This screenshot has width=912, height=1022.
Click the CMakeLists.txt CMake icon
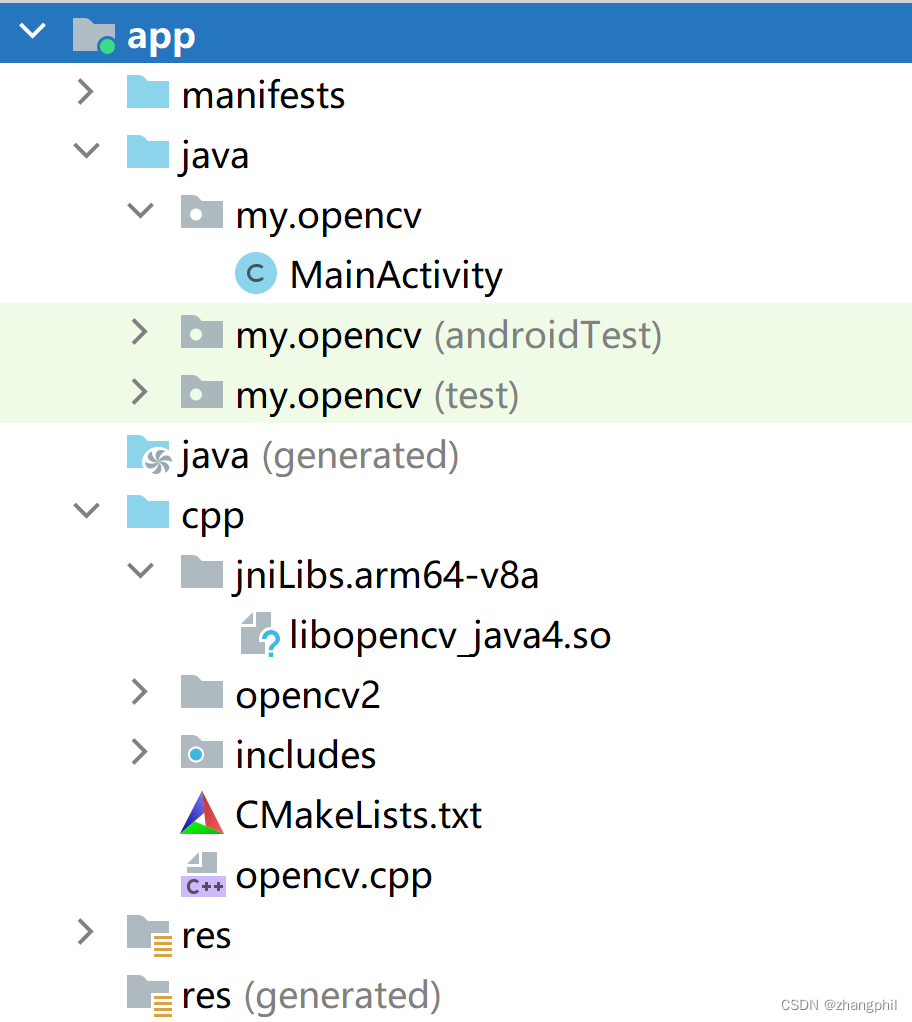202,814
